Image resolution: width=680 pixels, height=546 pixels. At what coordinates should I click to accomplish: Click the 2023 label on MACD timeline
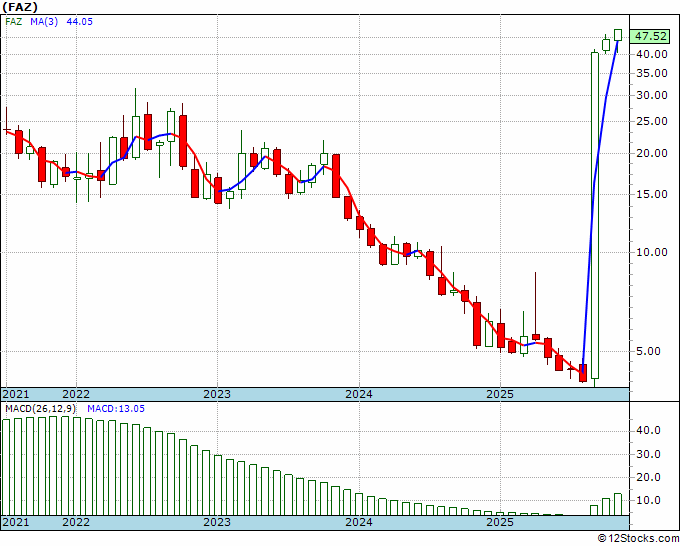[x=217, y=522]
